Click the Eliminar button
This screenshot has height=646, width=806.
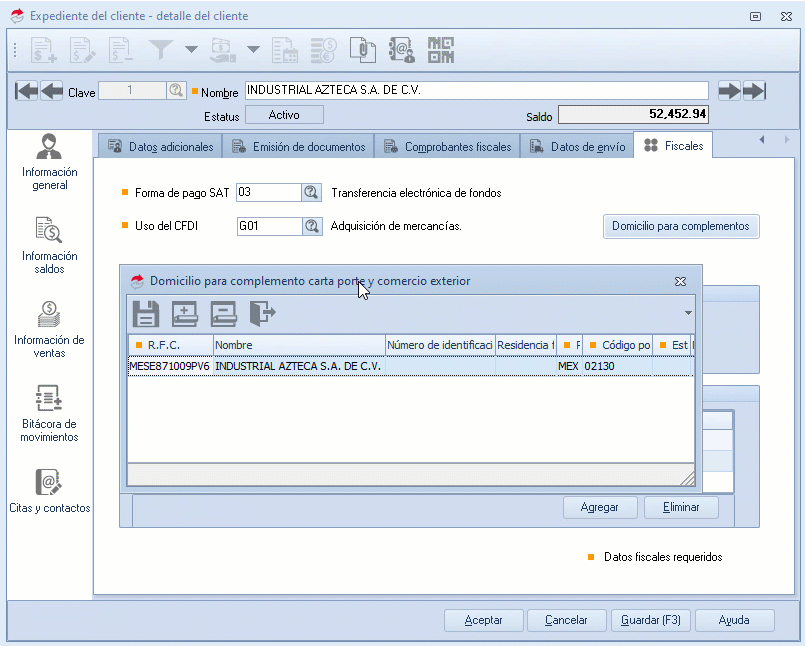point(681,507)
